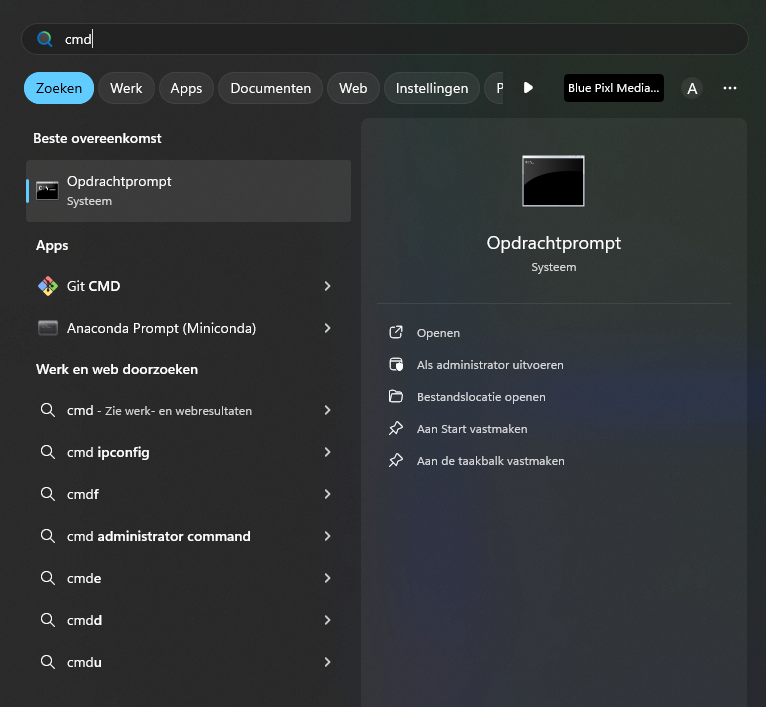
Task: Open the Blue Pixl Media account button
Action: 614,88
